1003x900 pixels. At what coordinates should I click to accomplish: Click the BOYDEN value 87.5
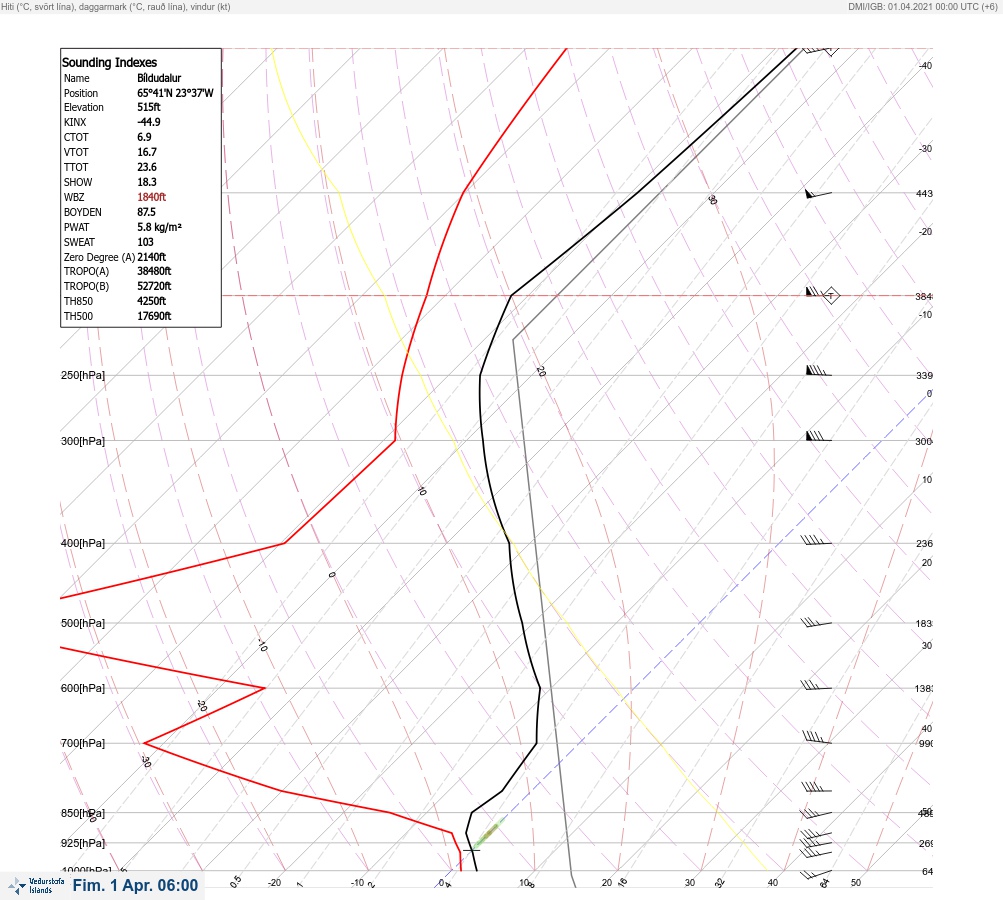pyautogui.click(x=146, y=212)
